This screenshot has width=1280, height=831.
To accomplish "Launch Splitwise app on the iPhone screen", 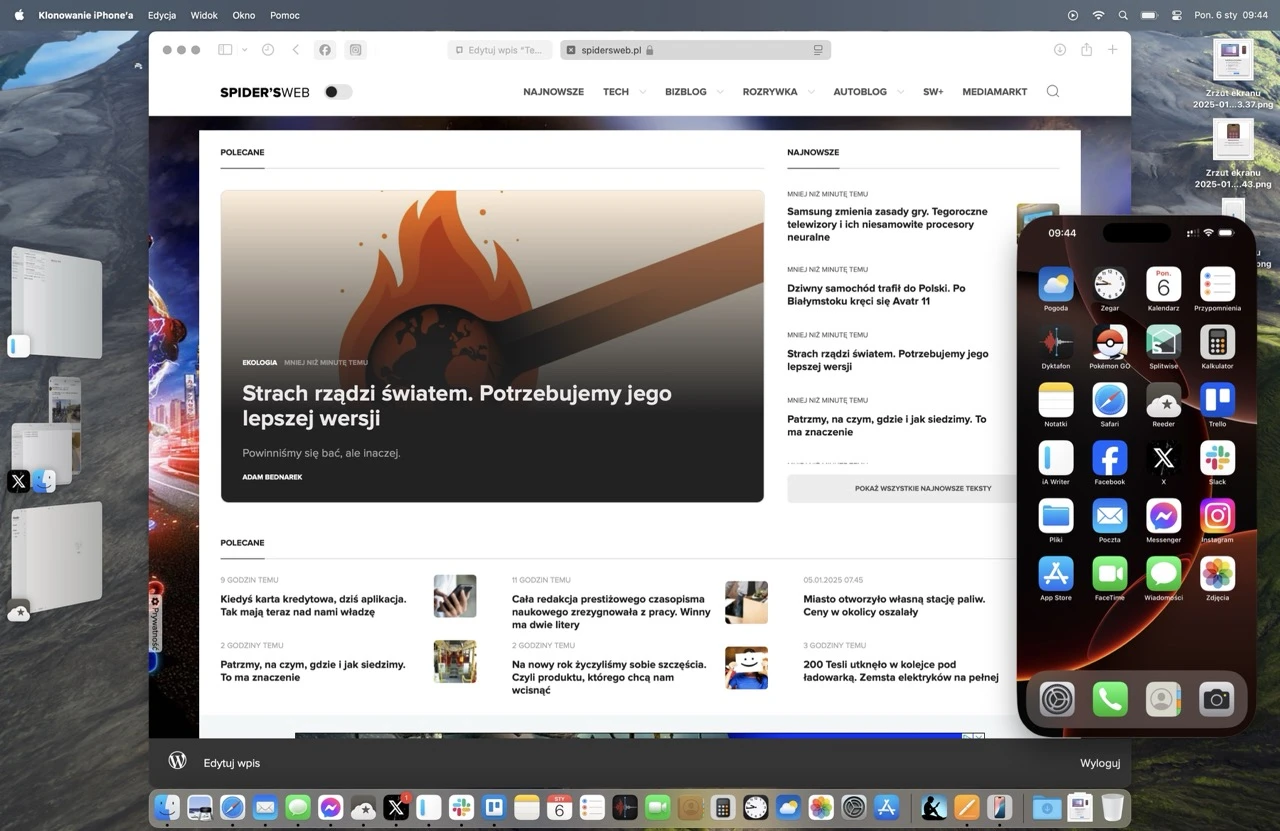I will click(1163, 342).
